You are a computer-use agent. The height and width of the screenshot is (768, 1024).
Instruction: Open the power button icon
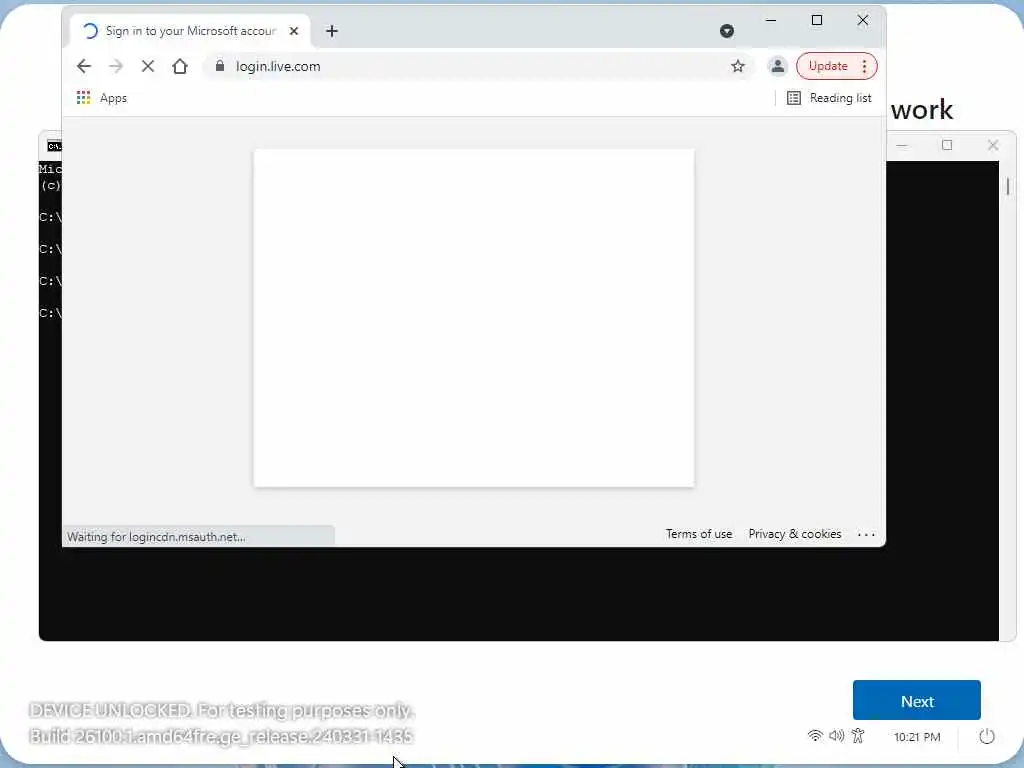click(x=987, y=737)
